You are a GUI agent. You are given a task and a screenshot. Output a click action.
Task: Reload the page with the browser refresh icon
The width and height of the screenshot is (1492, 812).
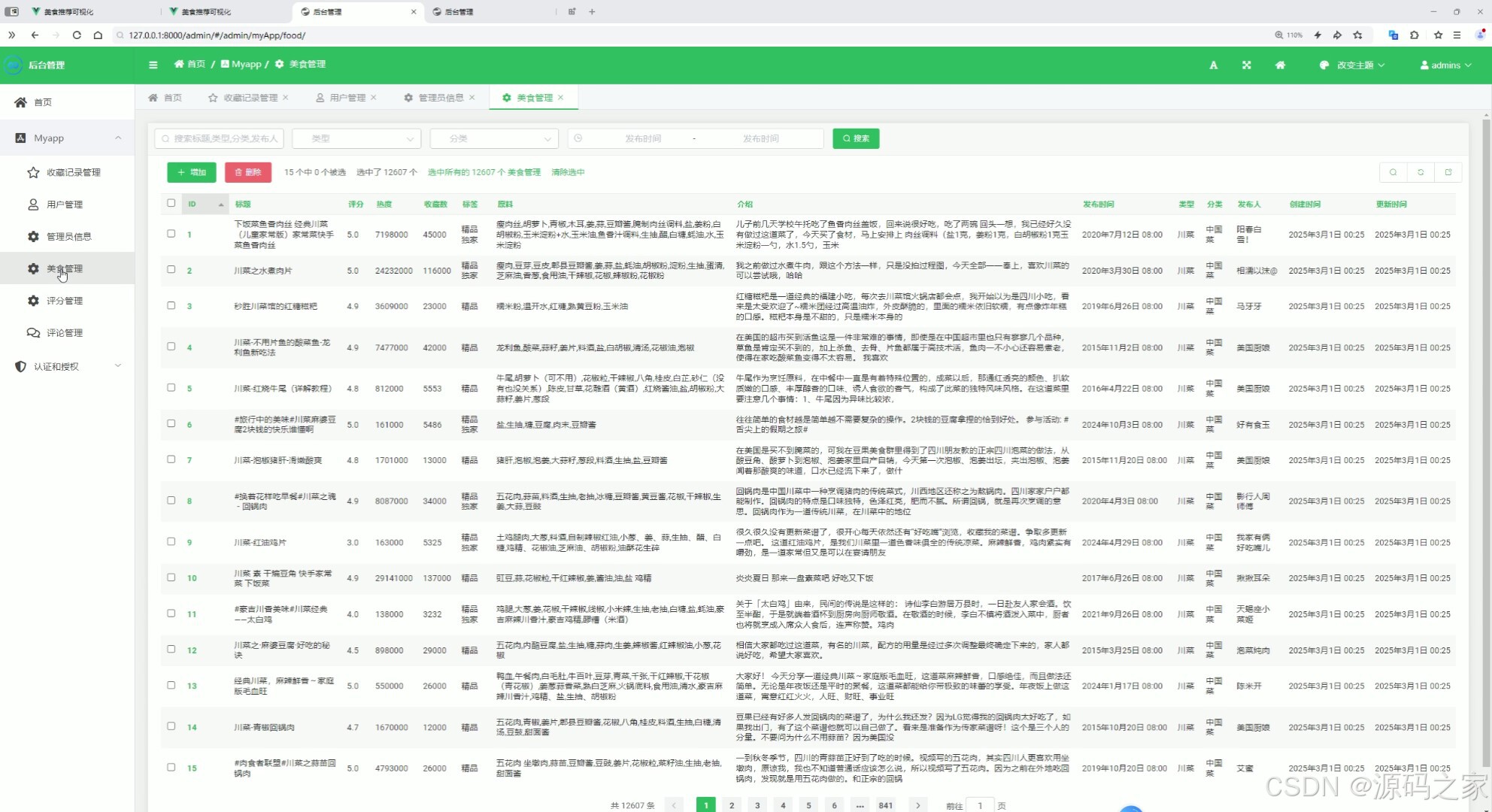[x=77, y=35]
